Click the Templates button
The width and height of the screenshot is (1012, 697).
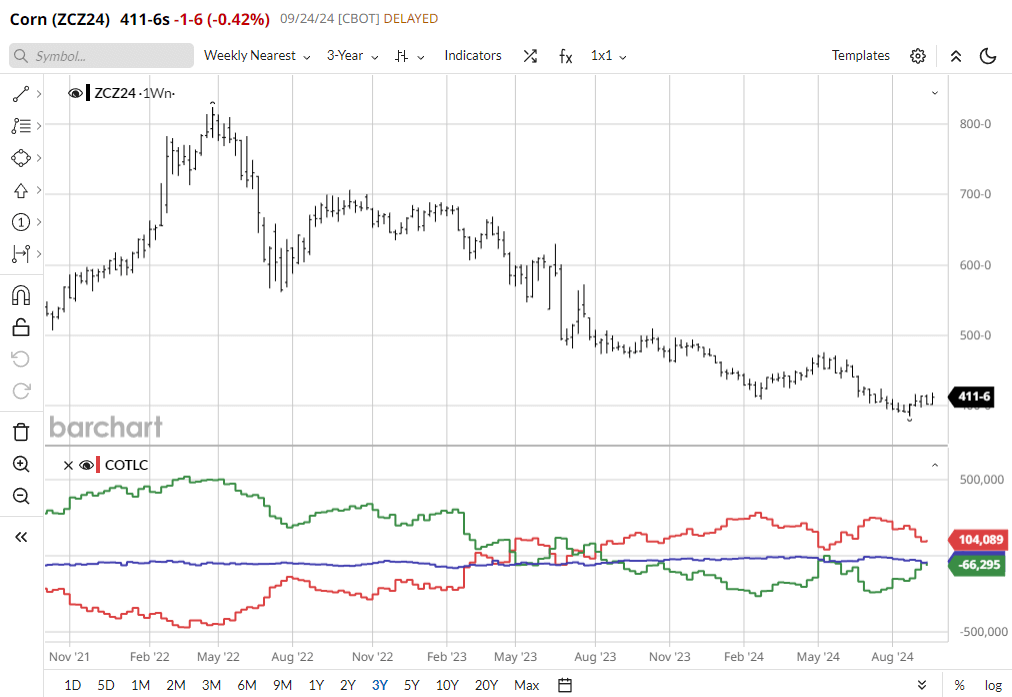[860, 56]
